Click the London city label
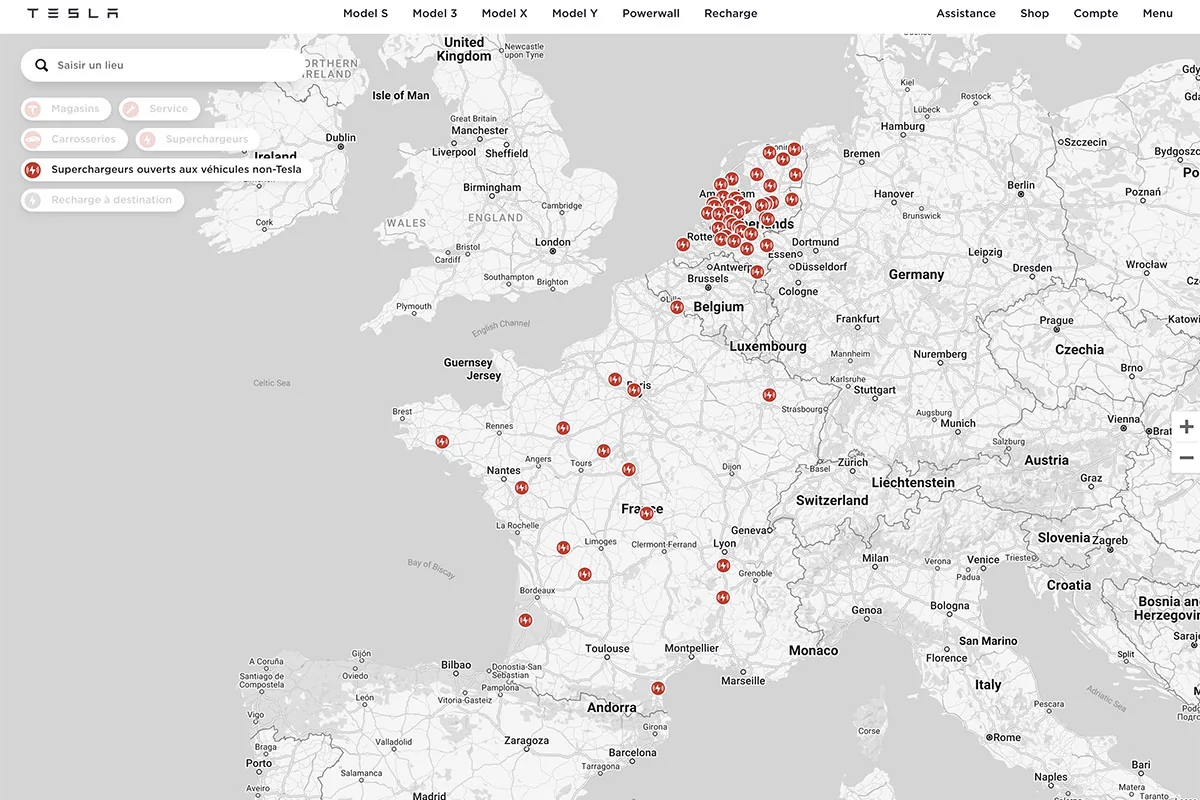The width and height of the screenshot is (1200, 800). pos(553,242)
